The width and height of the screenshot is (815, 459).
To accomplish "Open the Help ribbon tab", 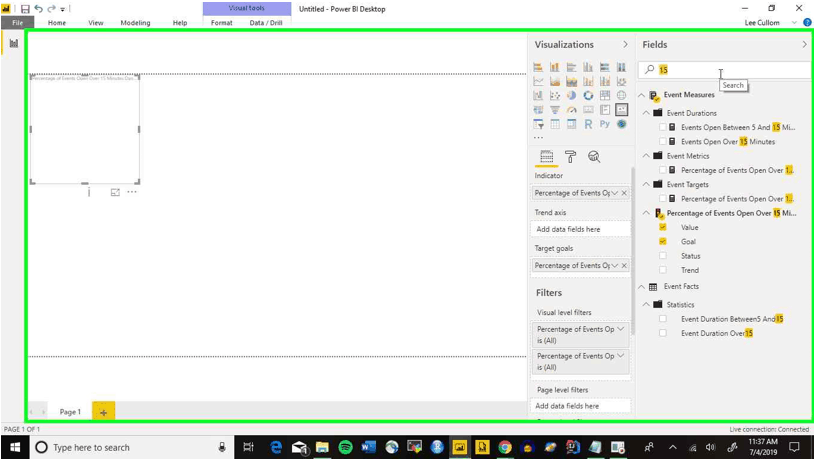I will tap(180, 23).
